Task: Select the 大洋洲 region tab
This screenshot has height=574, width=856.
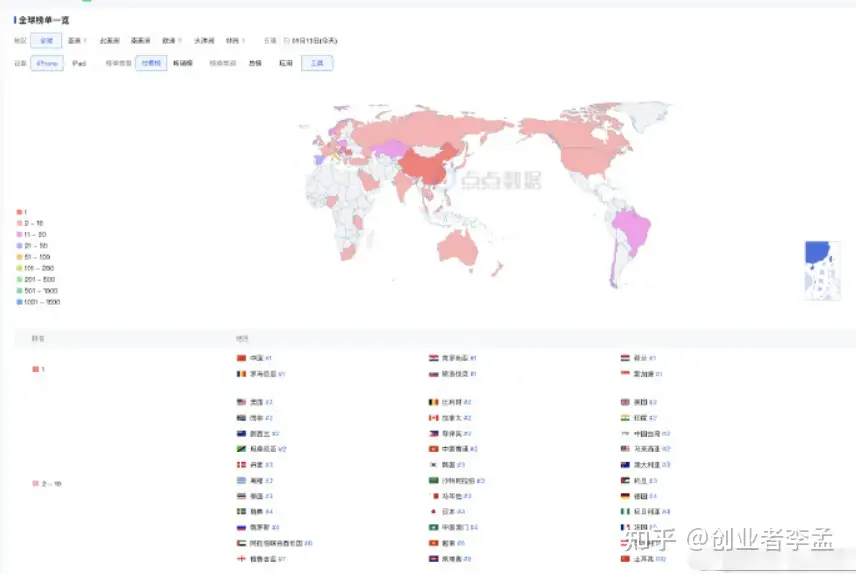Action: click(x=203, y=41)
